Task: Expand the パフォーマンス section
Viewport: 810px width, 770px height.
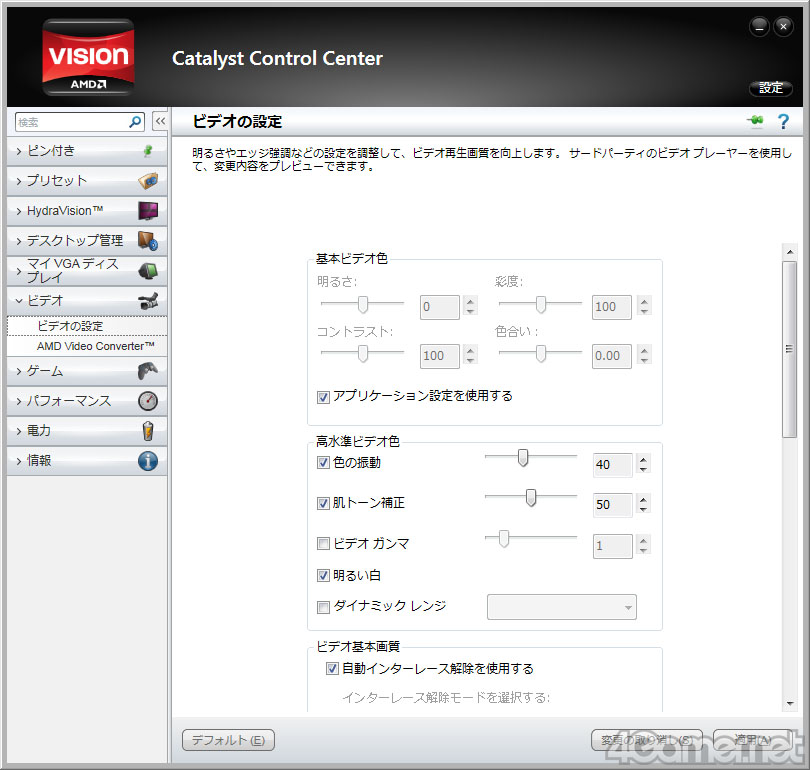Action: click(x=87, y=401)
